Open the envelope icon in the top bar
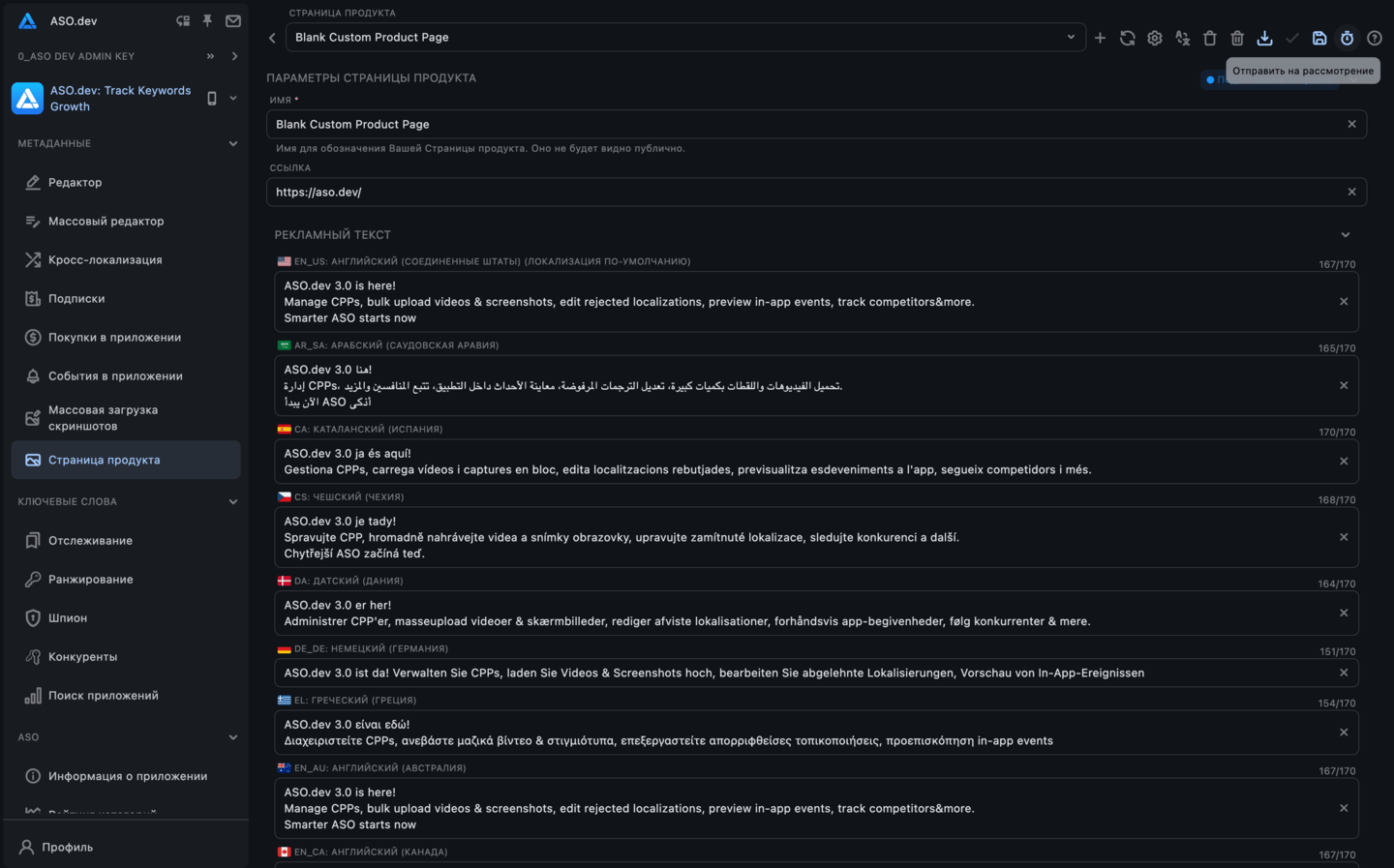The image size is (1394, 868). [232, 19]
